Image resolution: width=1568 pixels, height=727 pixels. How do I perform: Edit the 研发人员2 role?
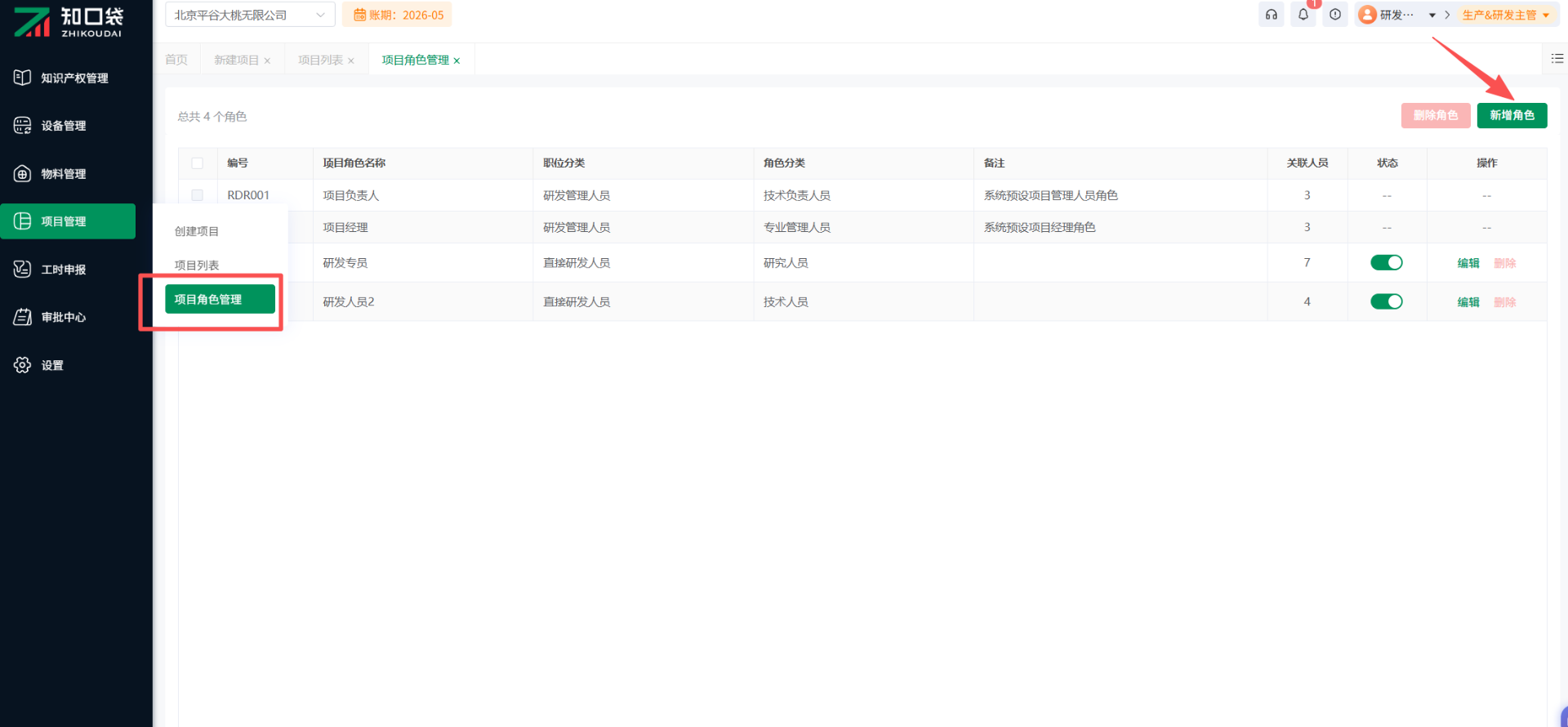tap(1468, 302)
